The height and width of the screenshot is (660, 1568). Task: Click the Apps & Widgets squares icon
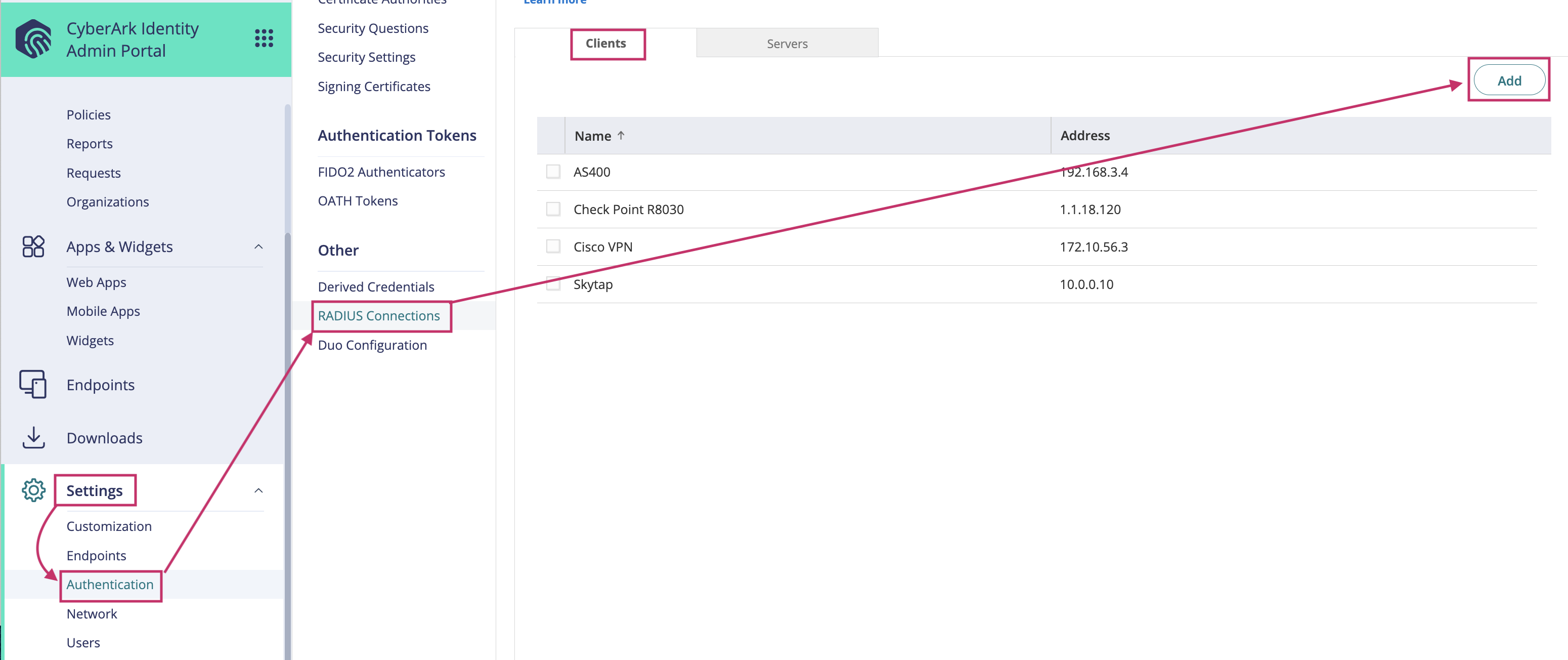(x=33, y=246)
